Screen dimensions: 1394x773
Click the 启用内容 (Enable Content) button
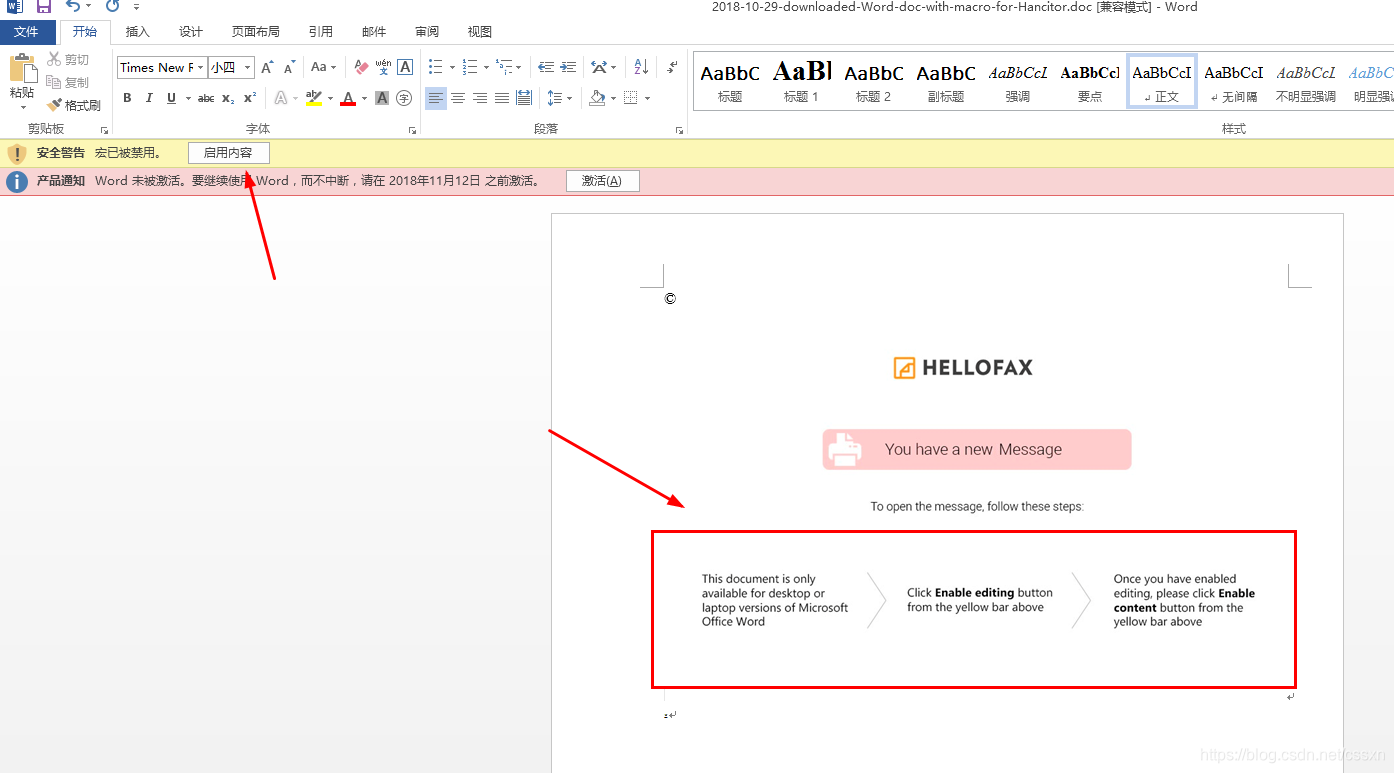(228, 153)
